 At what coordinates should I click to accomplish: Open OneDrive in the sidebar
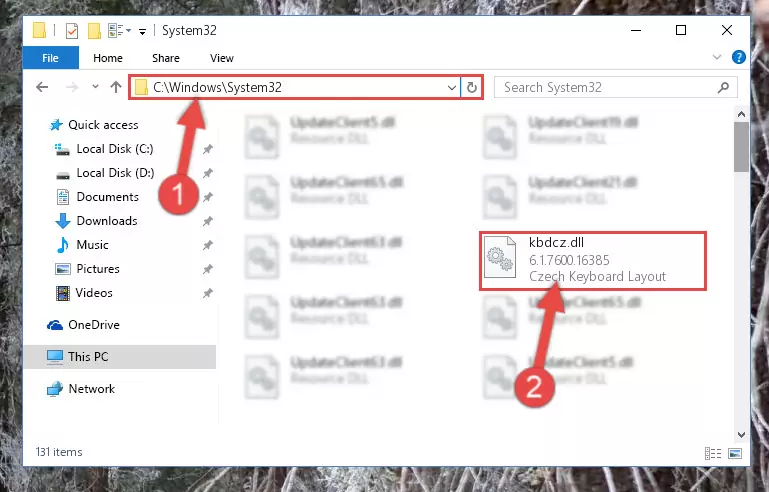[93, 325]
